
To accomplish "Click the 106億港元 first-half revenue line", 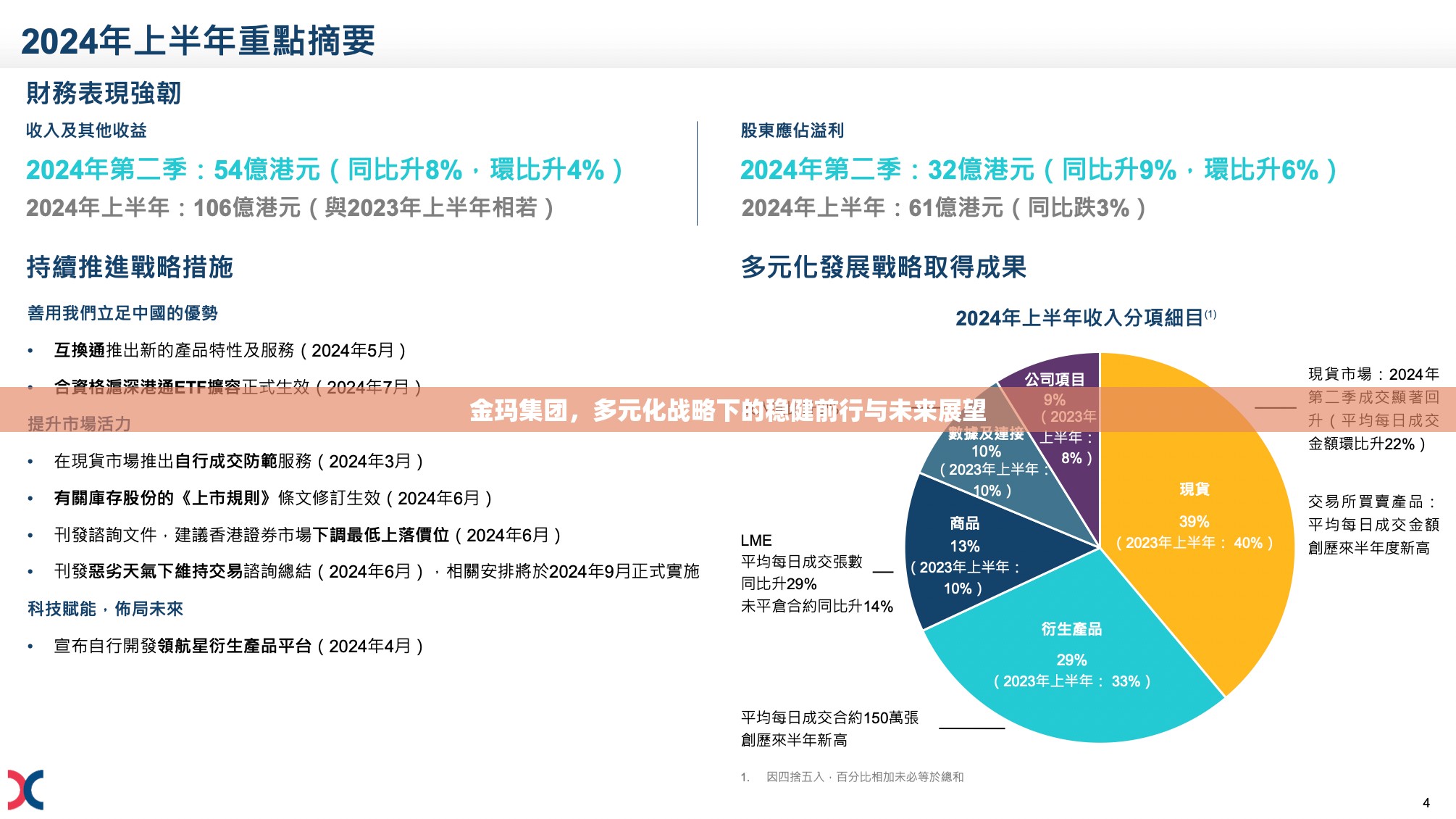I will [290, 208].
